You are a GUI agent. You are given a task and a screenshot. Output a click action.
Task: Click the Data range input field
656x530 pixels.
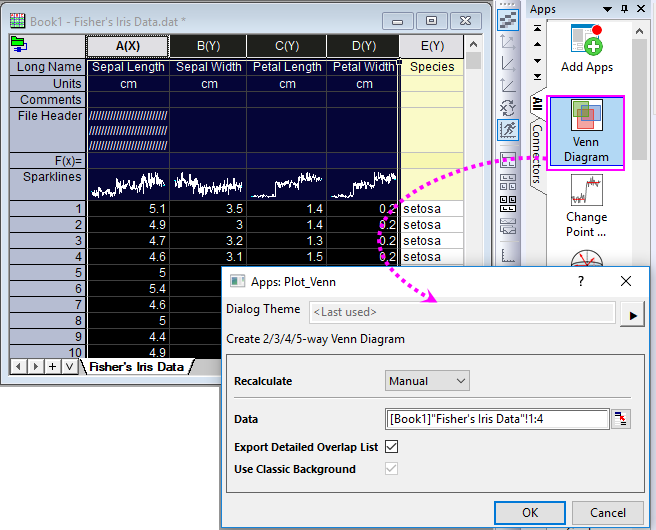pos(497,419)
